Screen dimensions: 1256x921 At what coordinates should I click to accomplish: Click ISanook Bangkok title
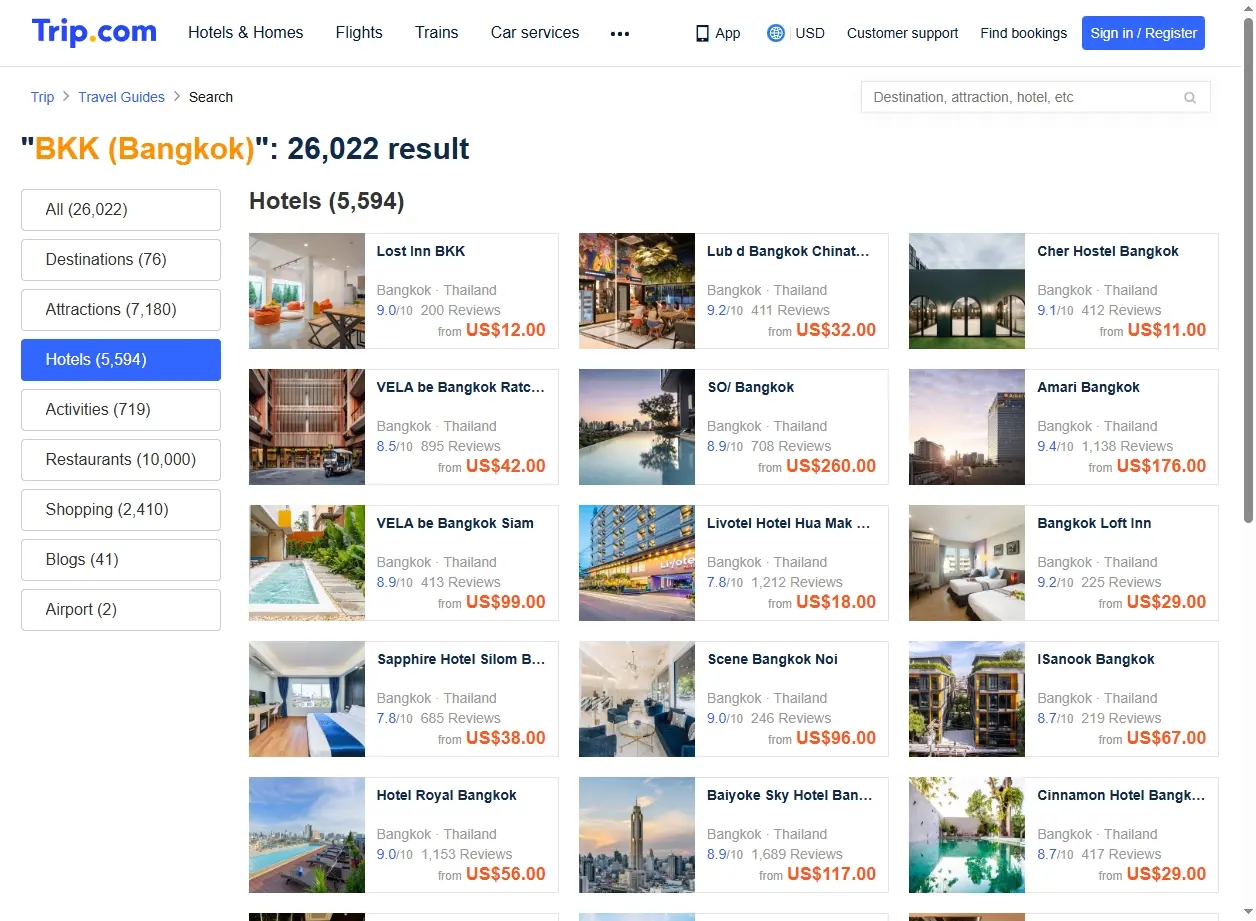(x=1096, y=659)
